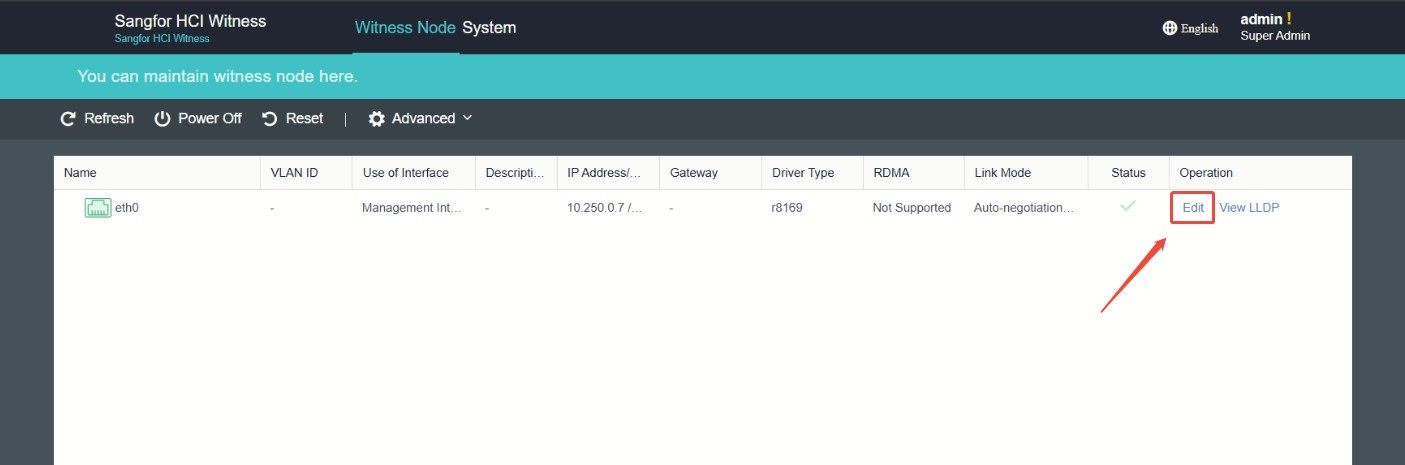Expand the Advanced dropdown chevron
The image size is (1405, 465).
467,118
